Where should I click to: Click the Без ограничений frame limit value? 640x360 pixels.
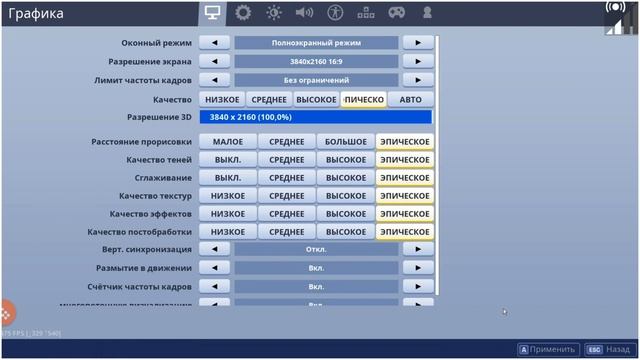point(316,80)
